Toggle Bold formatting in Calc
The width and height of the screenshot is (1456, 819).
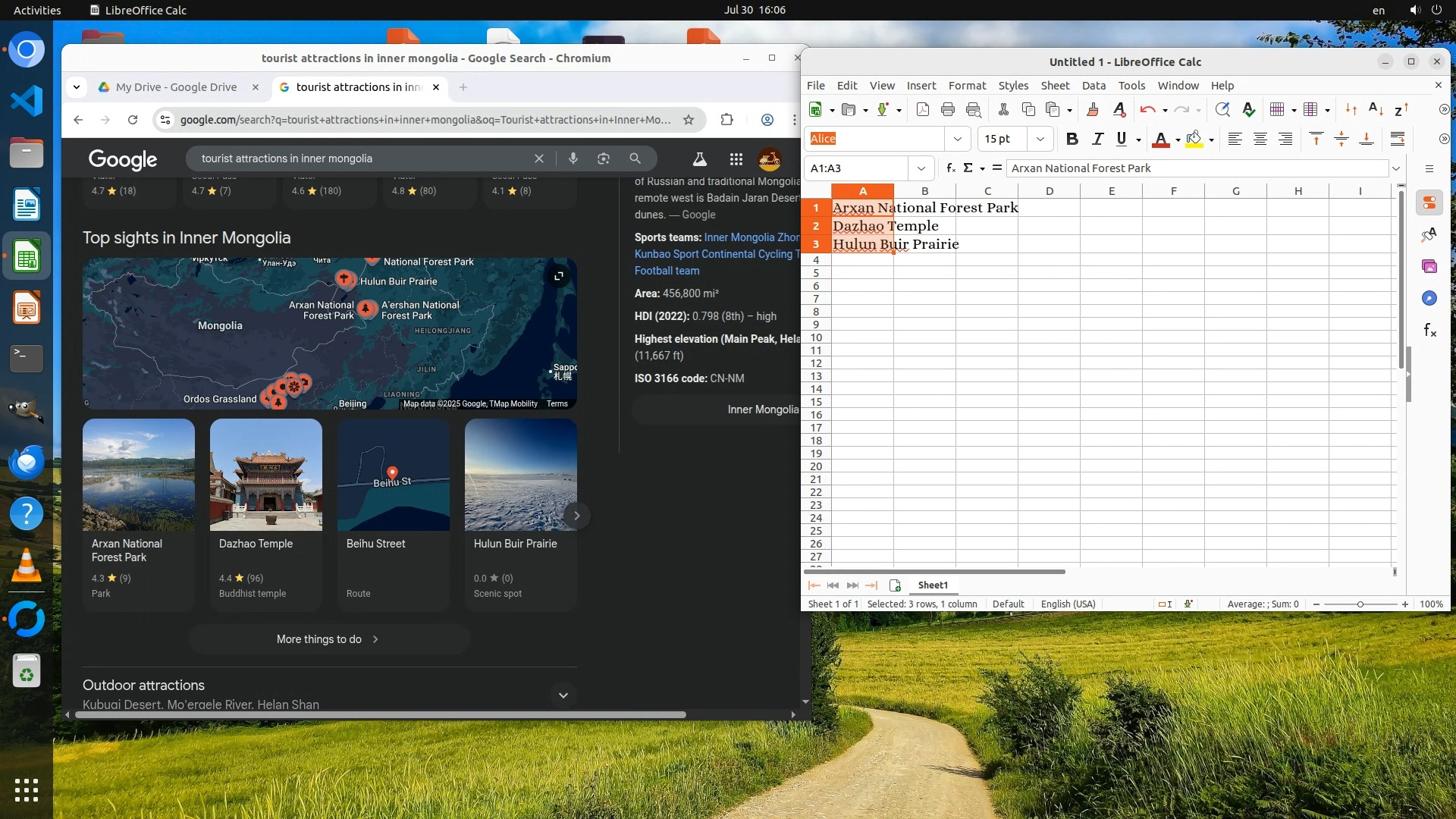[1072, 139]
